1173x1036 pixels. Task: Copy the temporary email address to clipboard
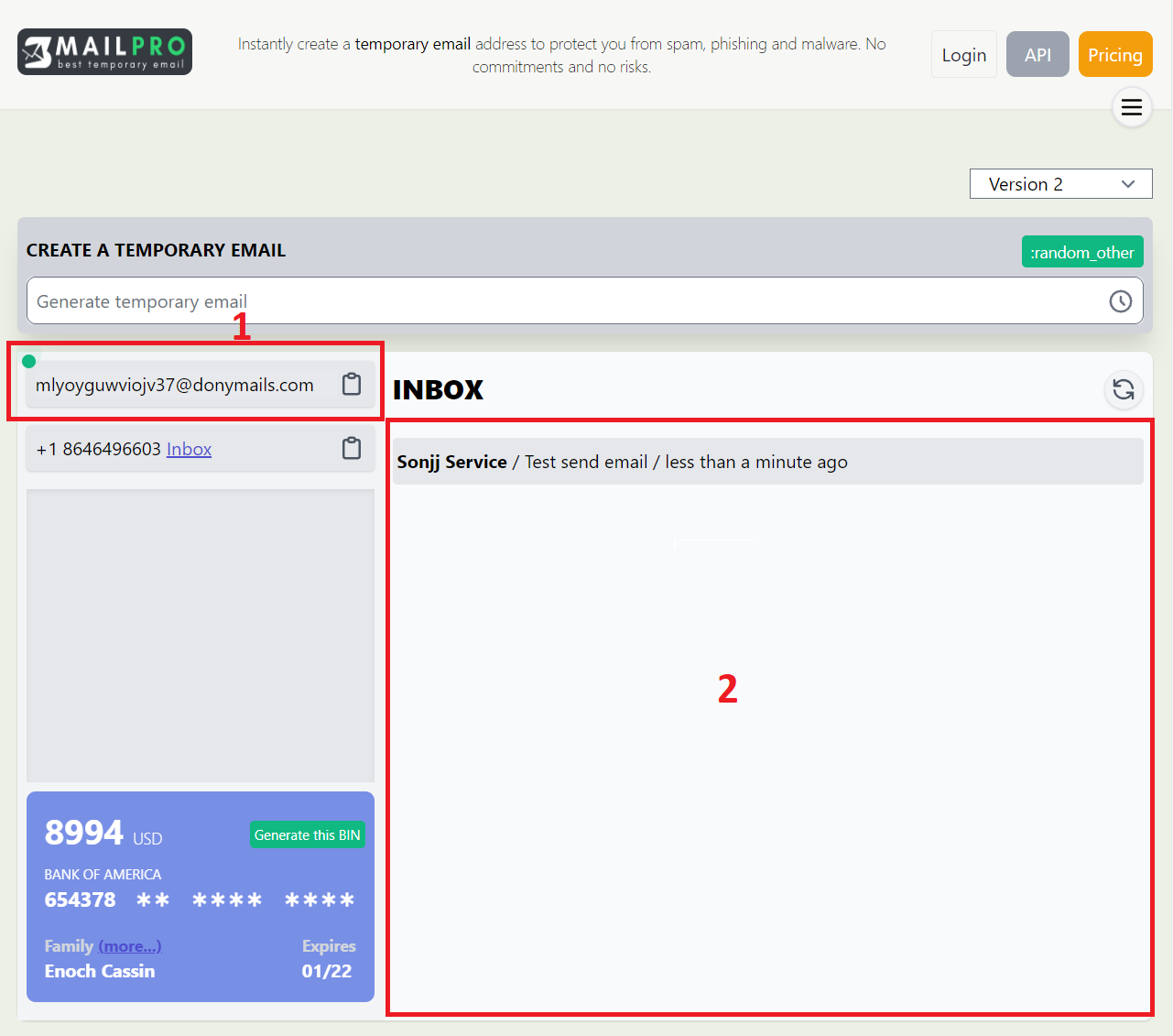click(352, 384)
